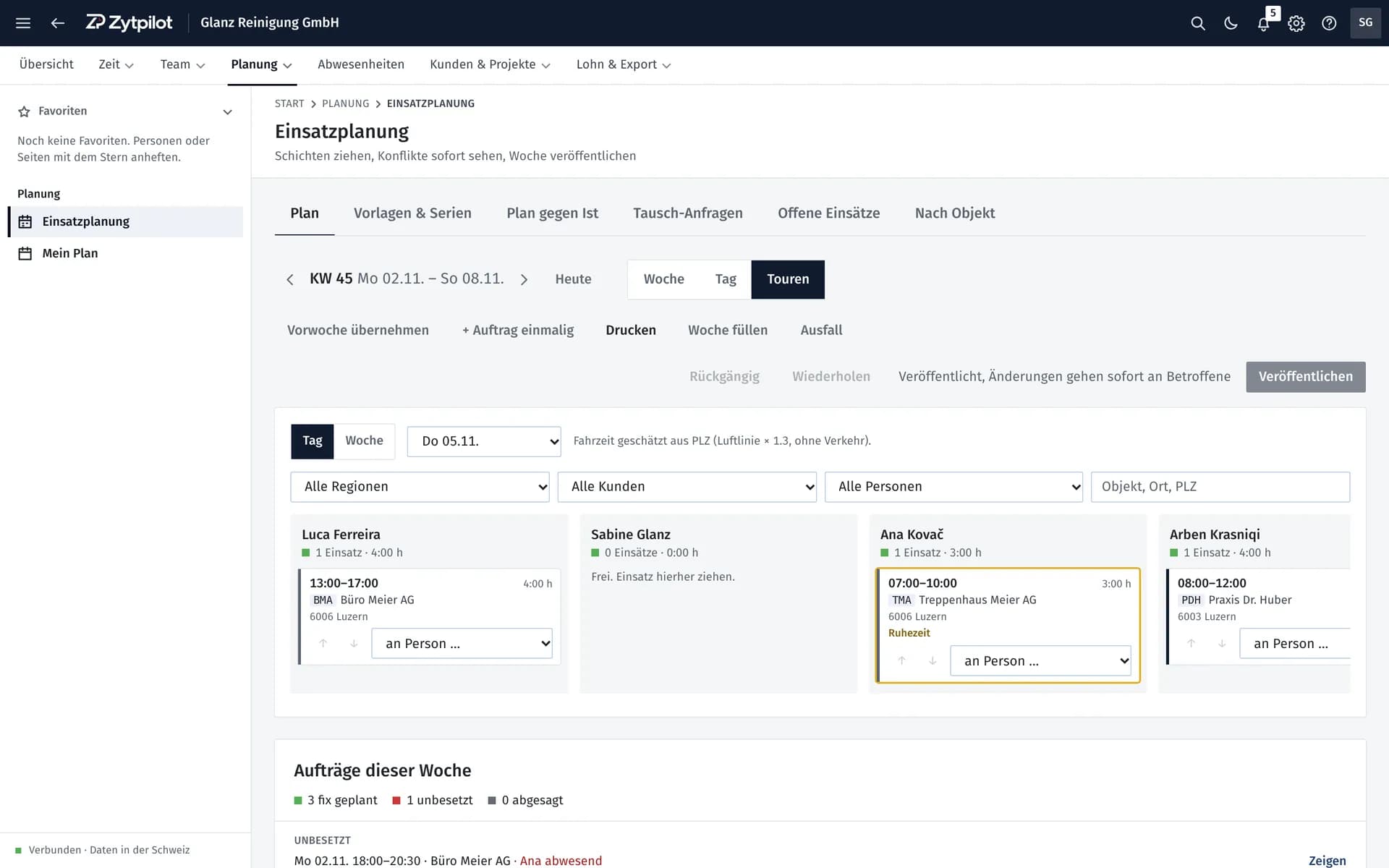Toggle dark mode moon icon

click(x=1231, y=23)
